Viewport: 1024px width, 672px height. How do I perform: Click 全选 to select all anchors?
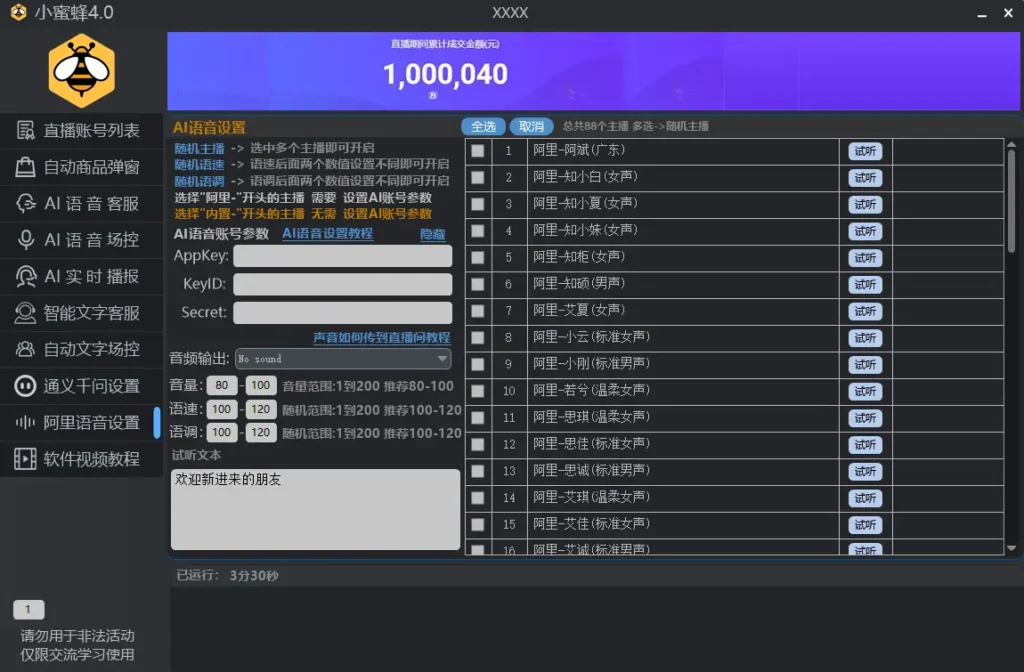pyautogui.click(x=483, y=126)
